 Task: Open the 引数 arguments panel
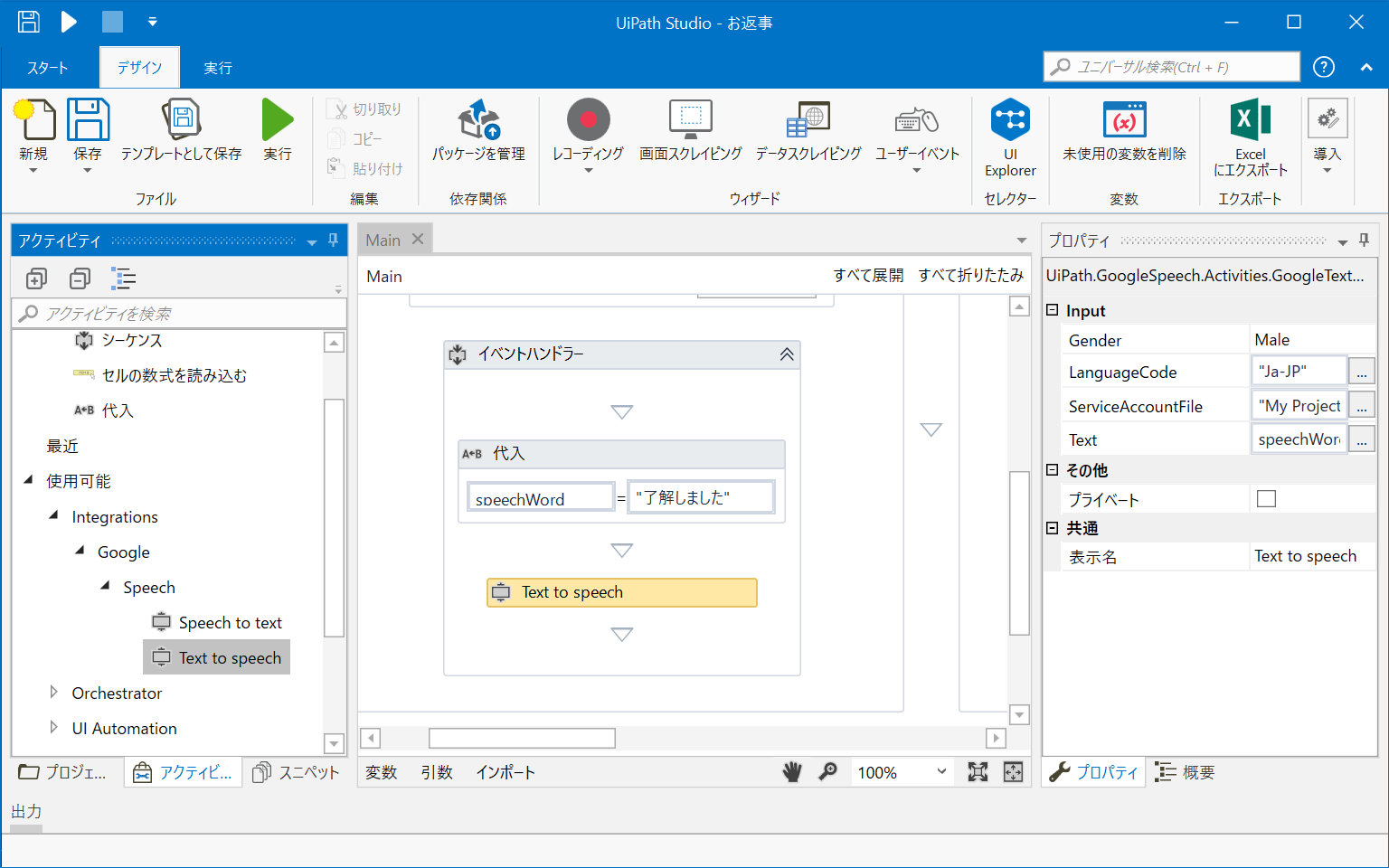(x=437, y=772)
